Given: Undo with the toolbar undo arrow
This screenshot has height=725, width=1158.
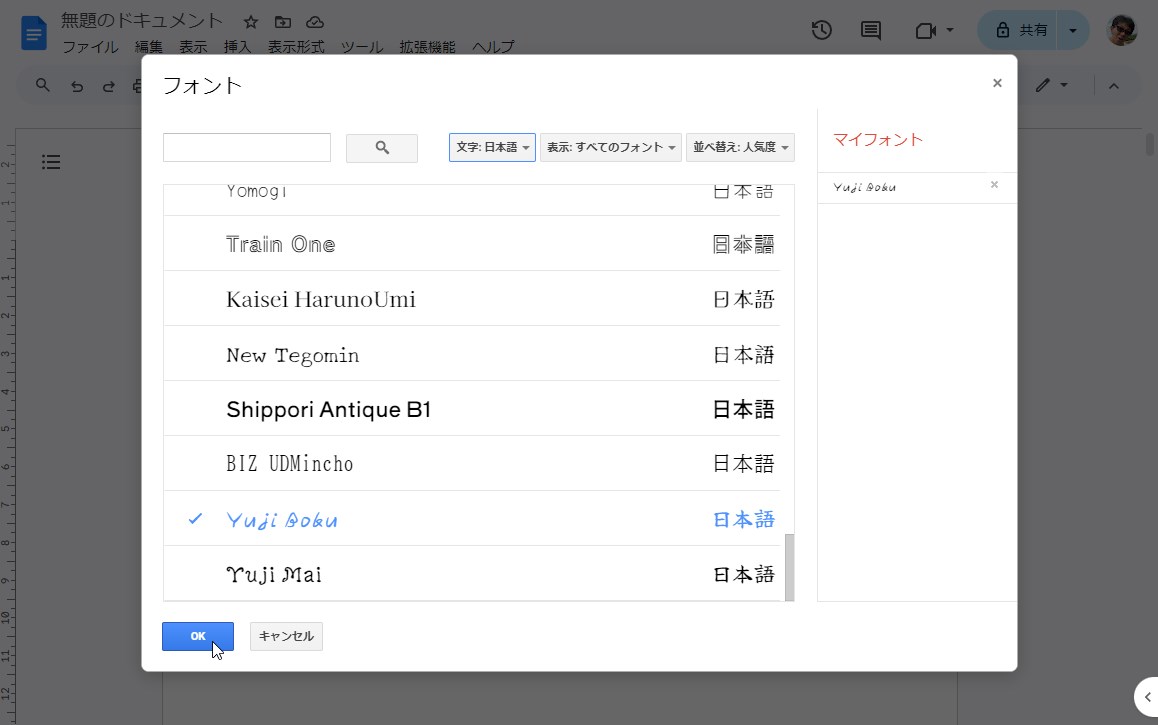Looking at the screenshot, I should 77,86.
